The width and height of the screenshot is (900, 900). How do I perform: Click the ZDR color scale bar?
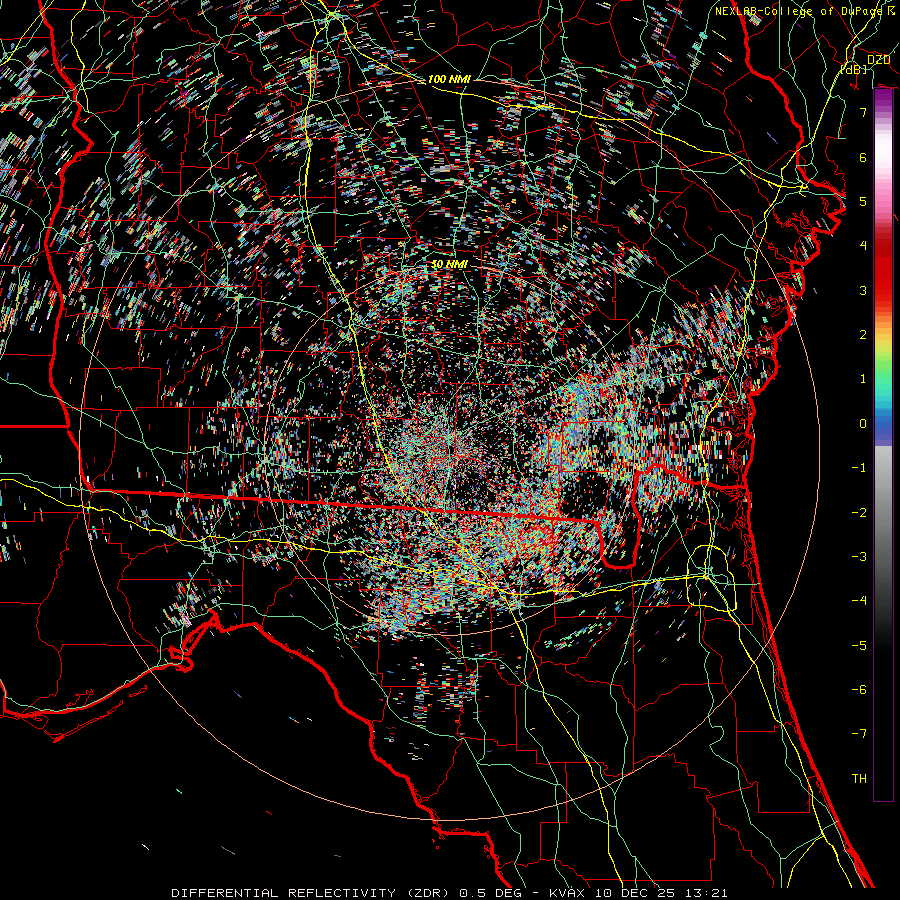pos(883,445)
